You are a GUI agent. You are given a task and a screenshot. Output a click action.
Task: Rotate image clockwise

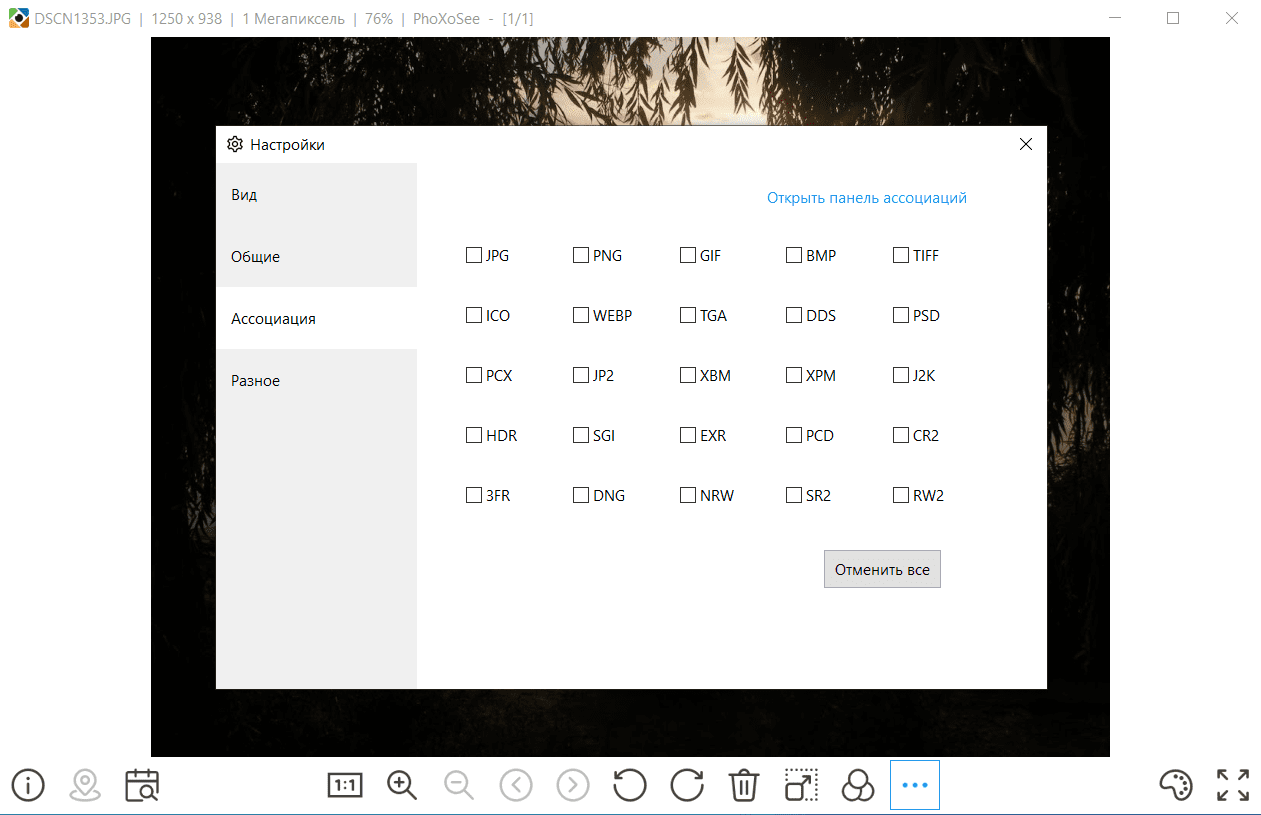click(687, 785)
